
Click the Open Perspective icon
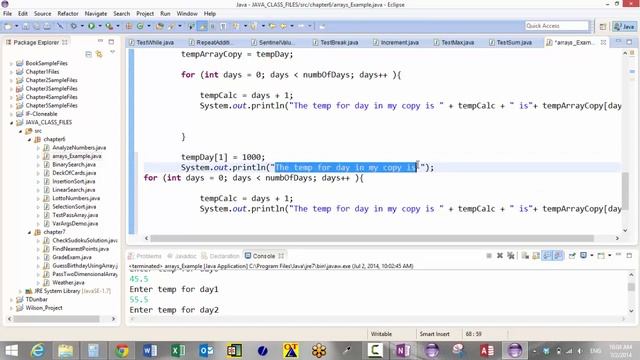coord(603,27)
